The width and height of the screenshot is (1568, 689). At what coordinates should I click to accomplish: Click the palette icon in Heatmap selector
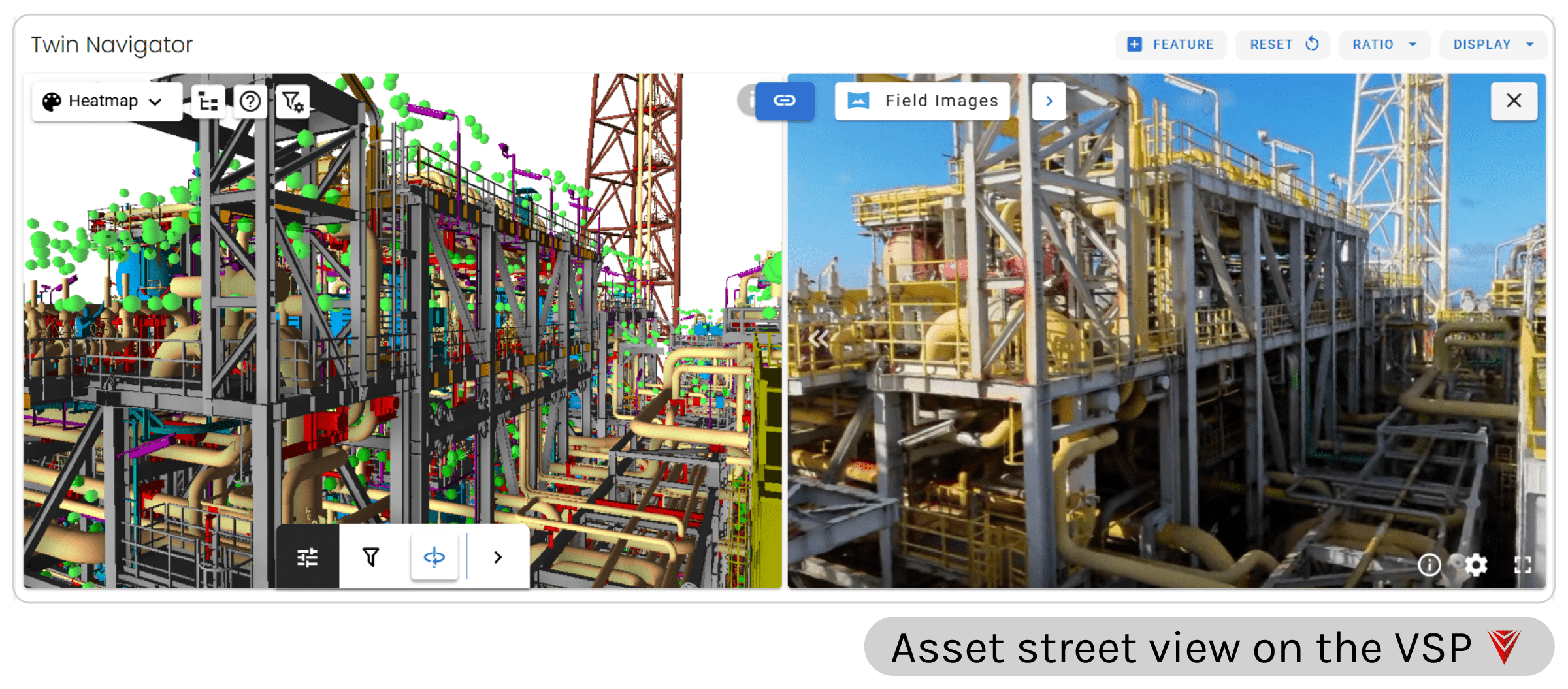[54, 101]
